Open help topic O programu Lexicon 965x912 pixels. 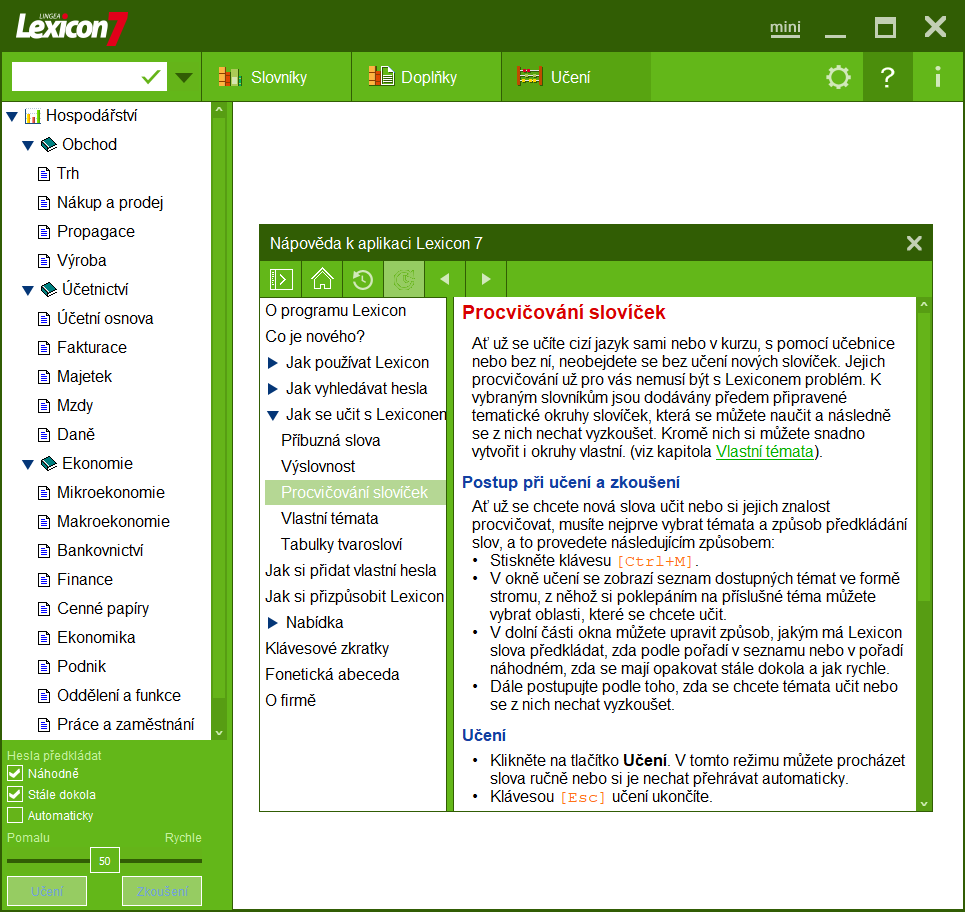coord(335,311)
